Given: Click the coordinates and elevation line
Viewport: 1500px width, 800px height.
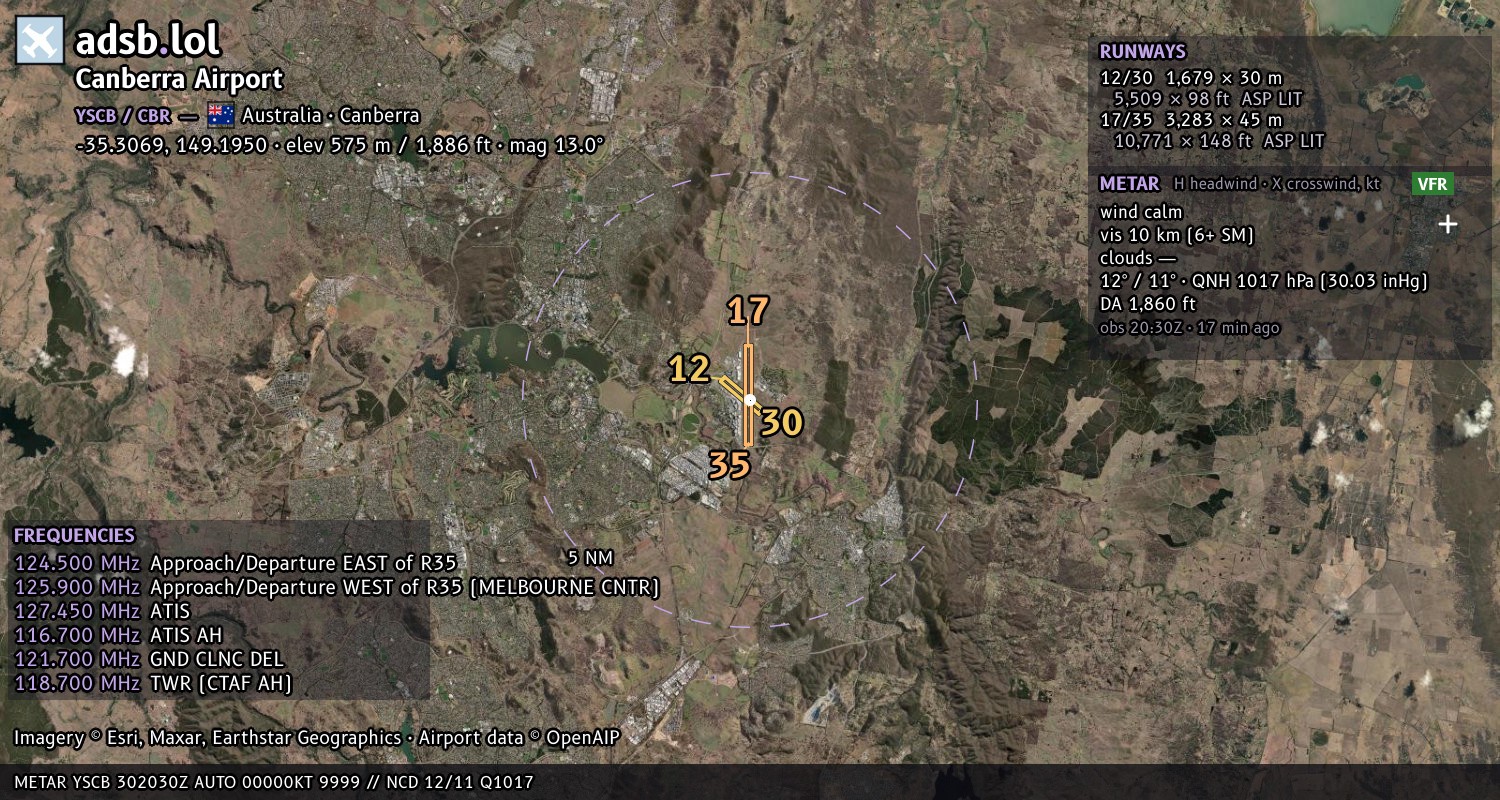Looking at the screenshot, I should click(340, 145).
